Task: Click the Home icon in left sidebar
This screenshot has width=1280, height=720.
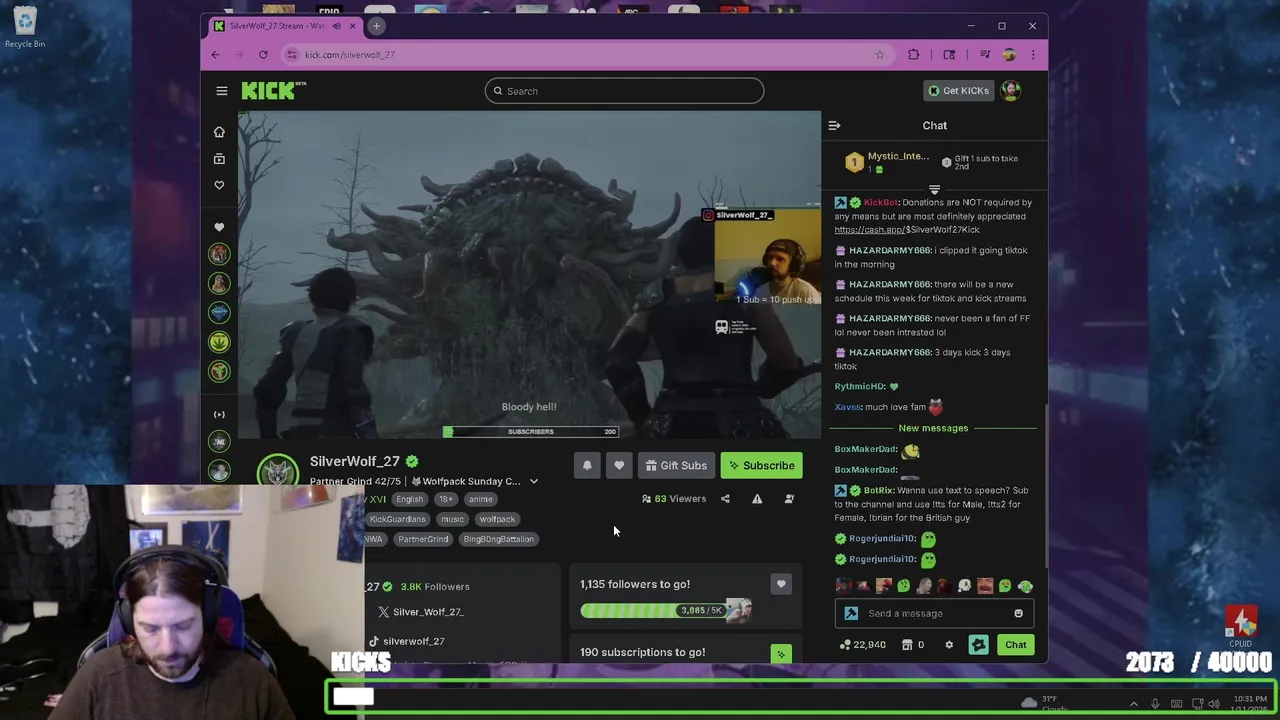Action: point(219,132)
